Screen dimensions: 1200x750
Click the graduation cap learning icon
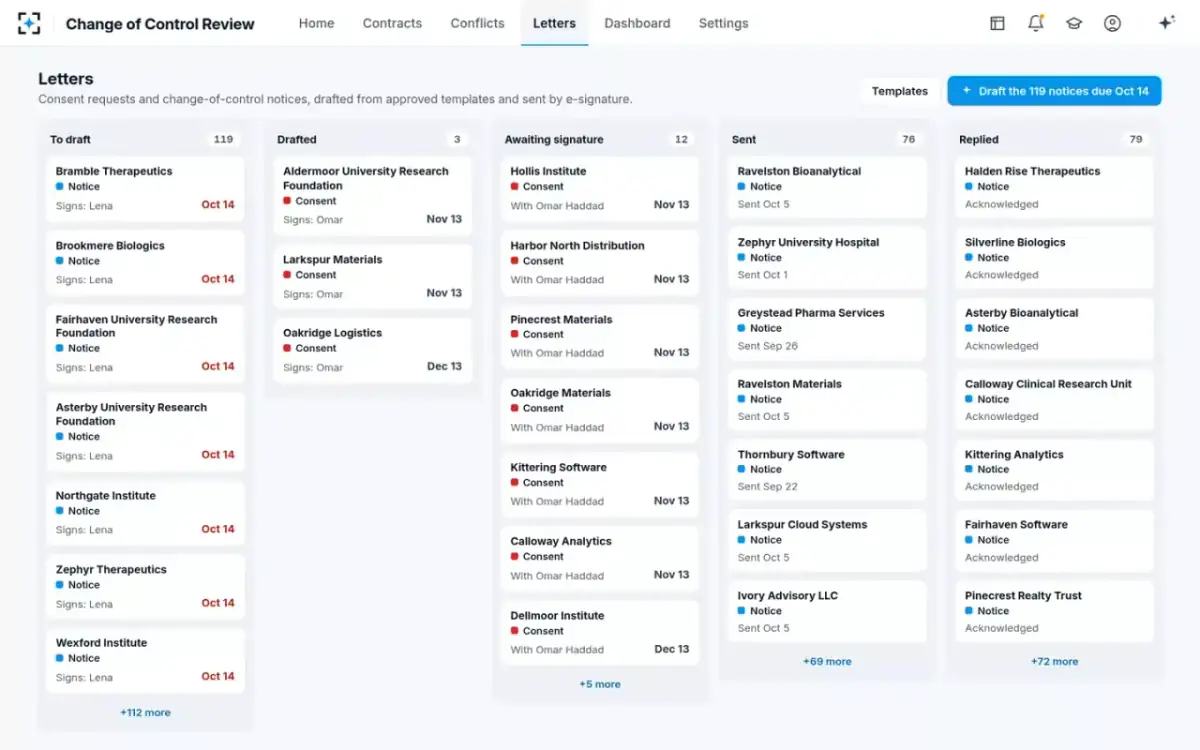[x=1074, y=23]
